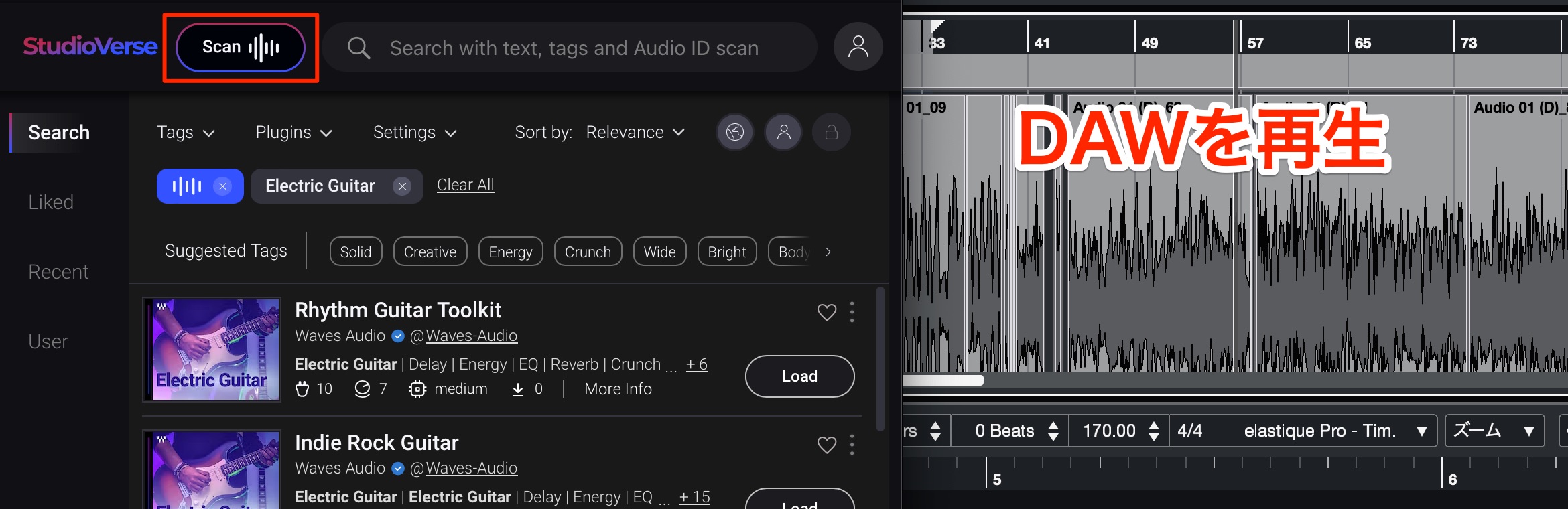Load the Rhythm Guitar Toolkit preset
The image size is (1568, 509).
coord(799,376)
